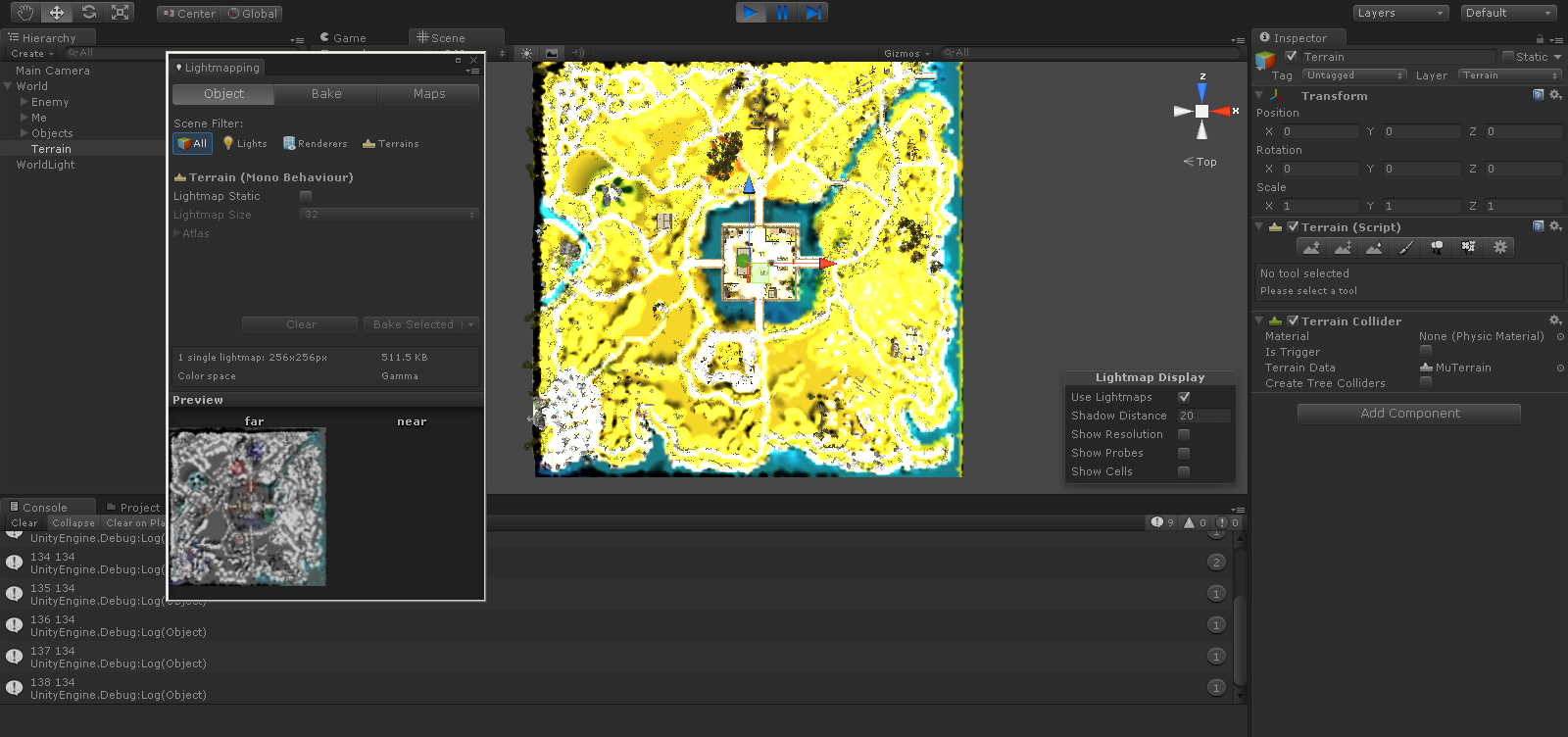The height and width of the screenshot is (737, 1568).
Task: Enable Show Resolution checkbox
Action: [x=1184, y=434]
